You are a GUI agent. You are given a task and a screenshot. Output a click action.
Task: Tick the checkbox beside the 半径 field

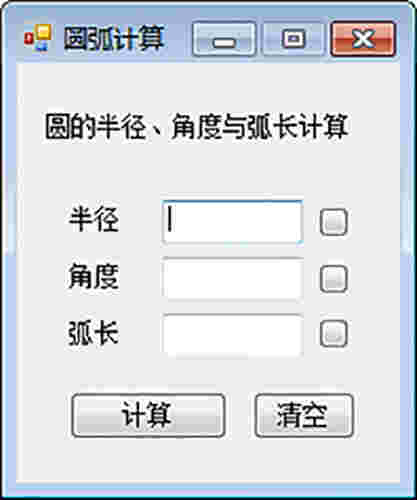[x=333, y=222]
